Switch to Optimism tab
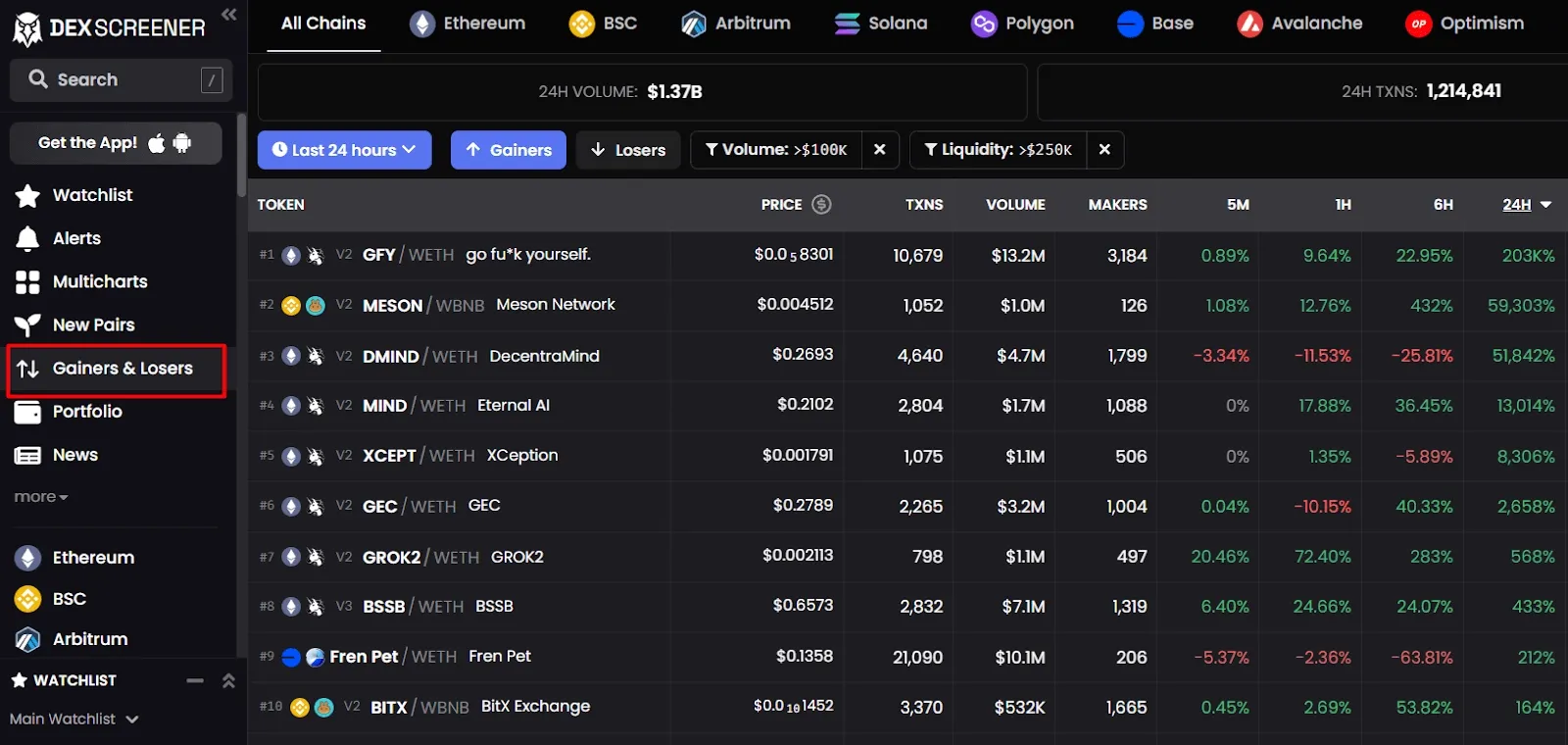Image resolution: width=1568 pixels, height=745 pixels. [1464, 25]
